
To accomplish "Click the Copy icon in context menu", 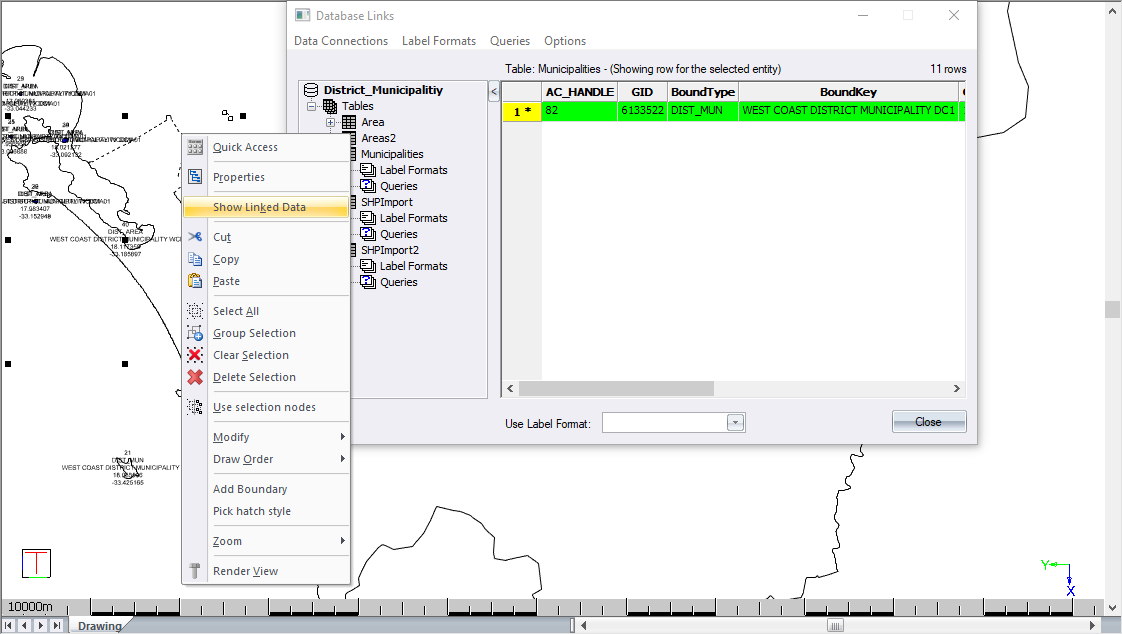I will pos(195,259).
